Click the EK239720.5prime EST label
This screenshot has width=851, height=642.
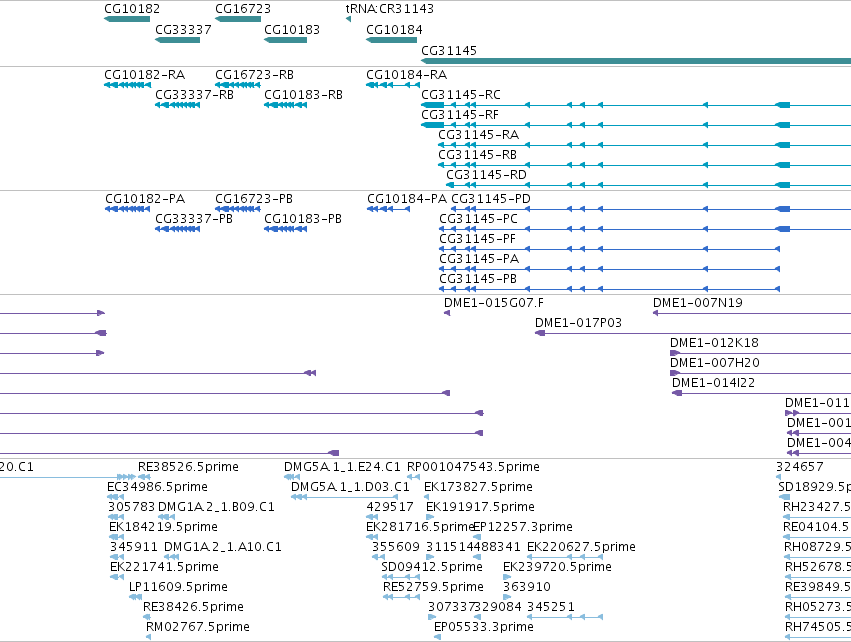[x=557, y=567]
